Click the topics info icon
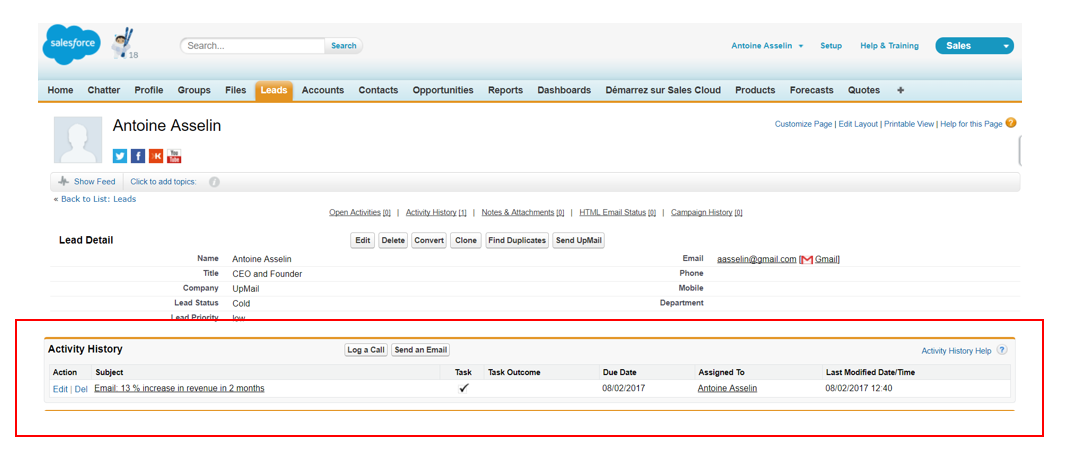 (x=214, y=182)
